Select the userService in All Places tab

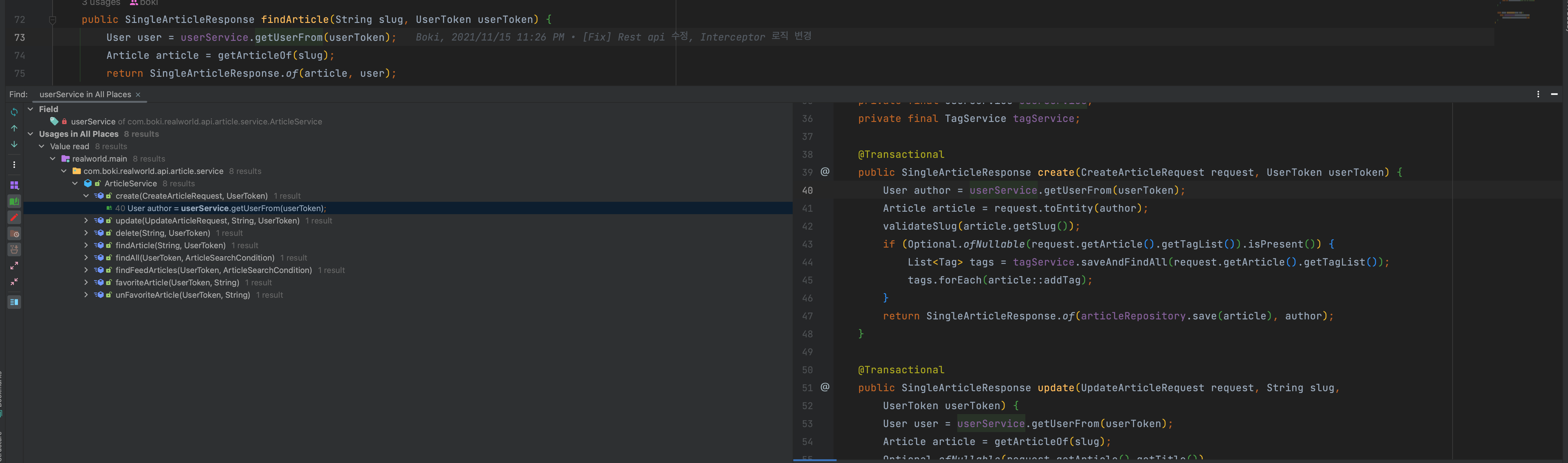[85, 94]
